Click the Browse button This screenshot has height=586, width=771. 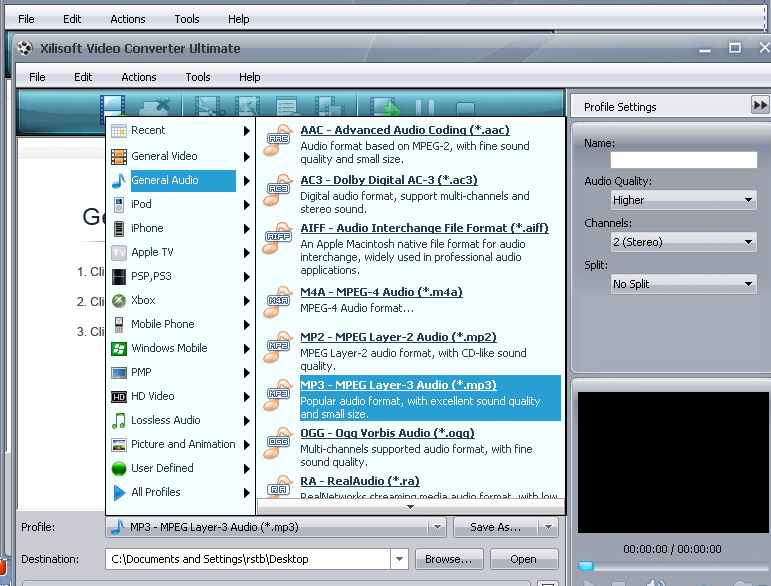(449, 559)
